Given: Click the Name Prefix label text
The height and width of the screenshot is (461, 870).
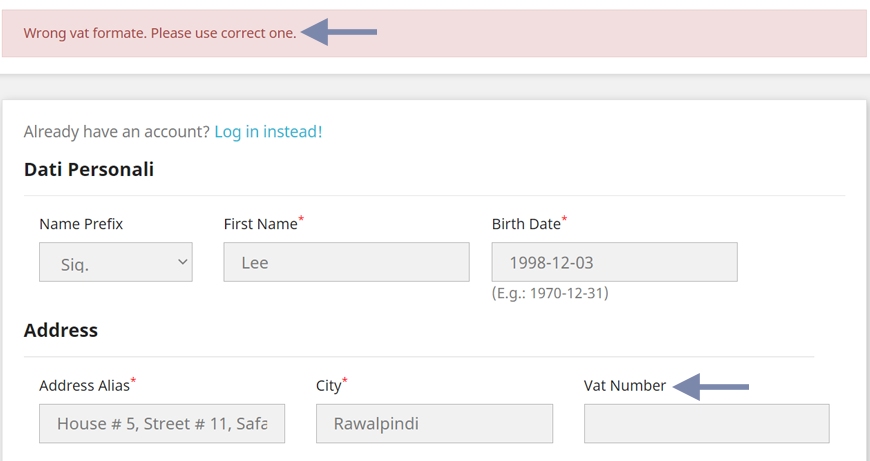Looking at the screenshot, I should point(81,224).
